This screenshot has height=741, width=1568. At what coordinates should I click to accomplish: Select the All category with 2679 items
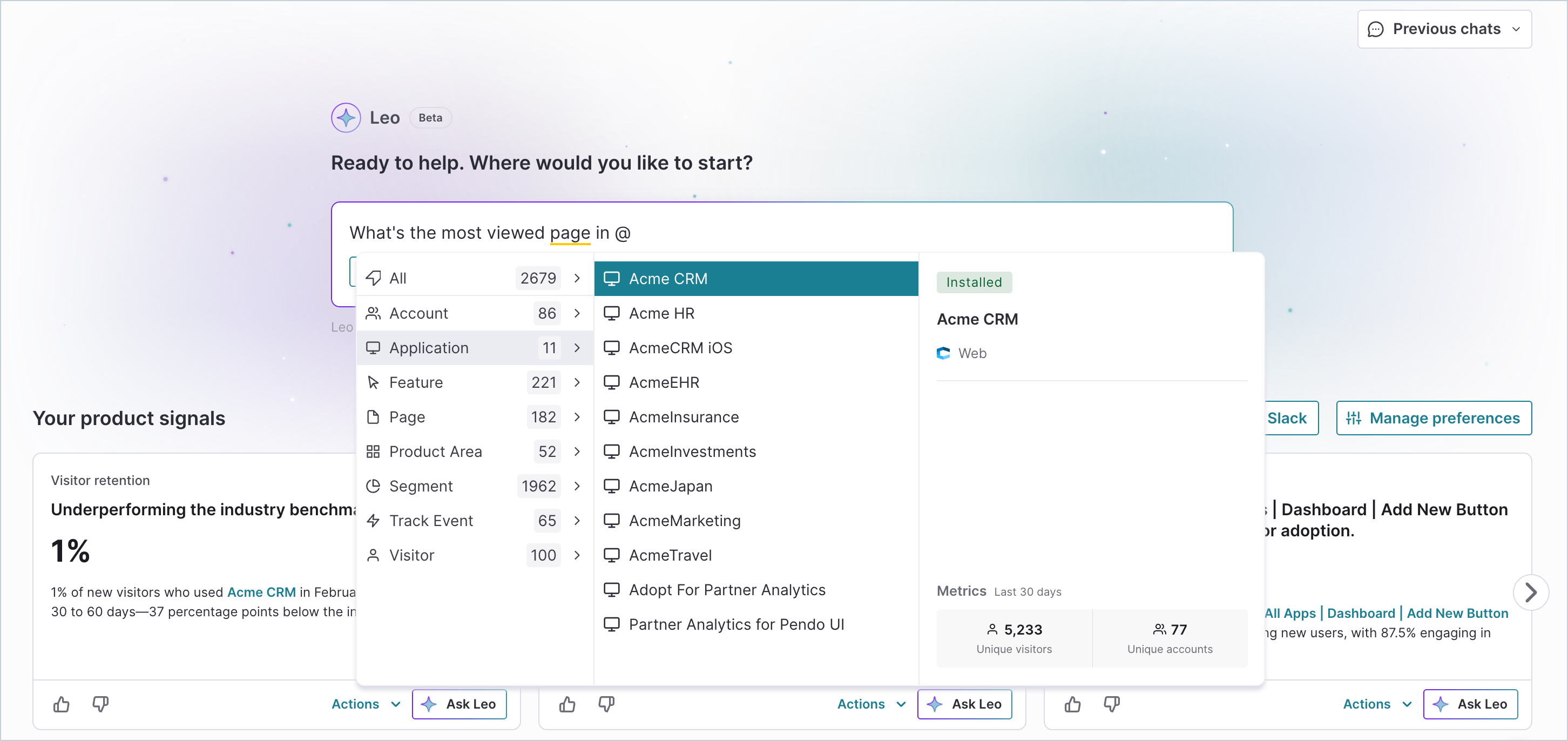coord(474,278)
